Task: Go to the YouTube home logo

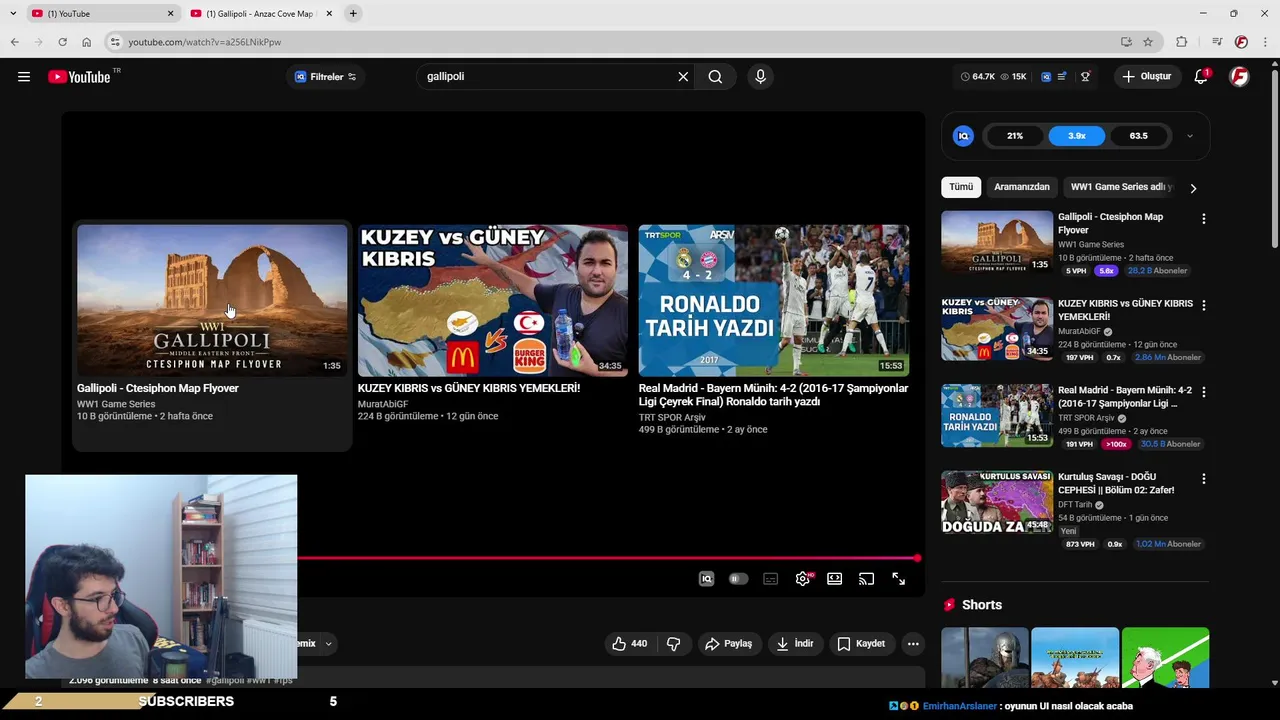Action: [x=79, y=77]
